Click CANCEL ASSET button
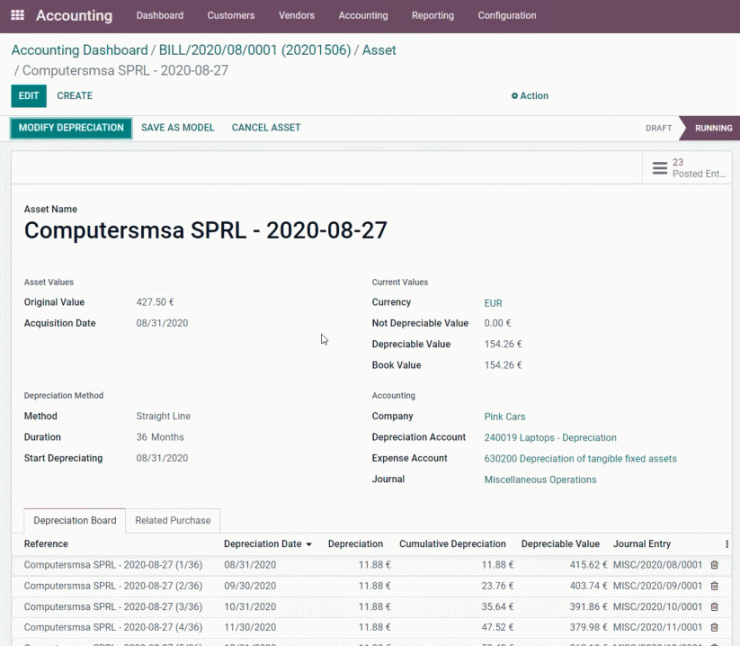This screenshot has width=740, height=646. pos(266,128)
